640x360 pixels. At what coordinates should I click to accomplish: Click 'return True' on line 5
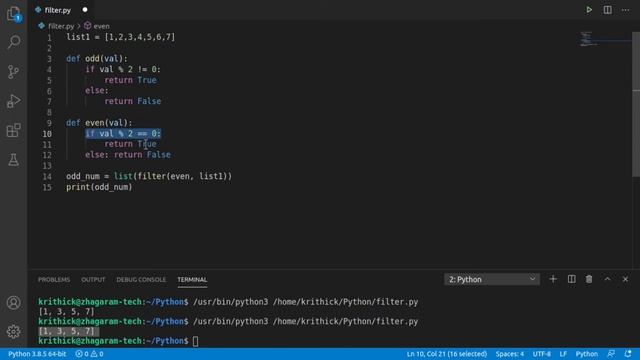(x=131, y=80)
